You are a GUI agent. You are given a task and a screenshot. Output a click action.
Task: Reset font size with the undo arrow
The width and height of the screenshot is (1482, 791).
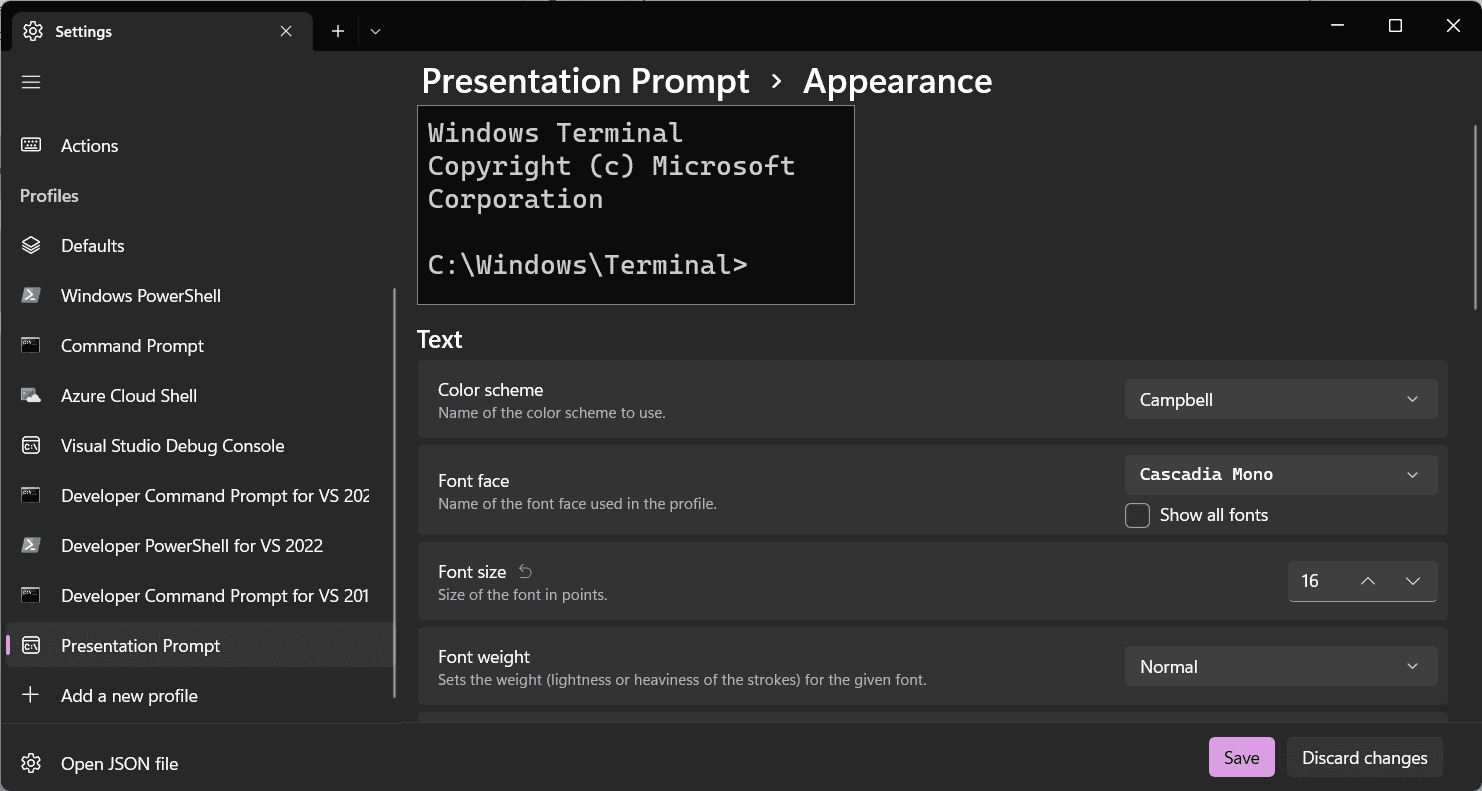[x=525, y=572]
